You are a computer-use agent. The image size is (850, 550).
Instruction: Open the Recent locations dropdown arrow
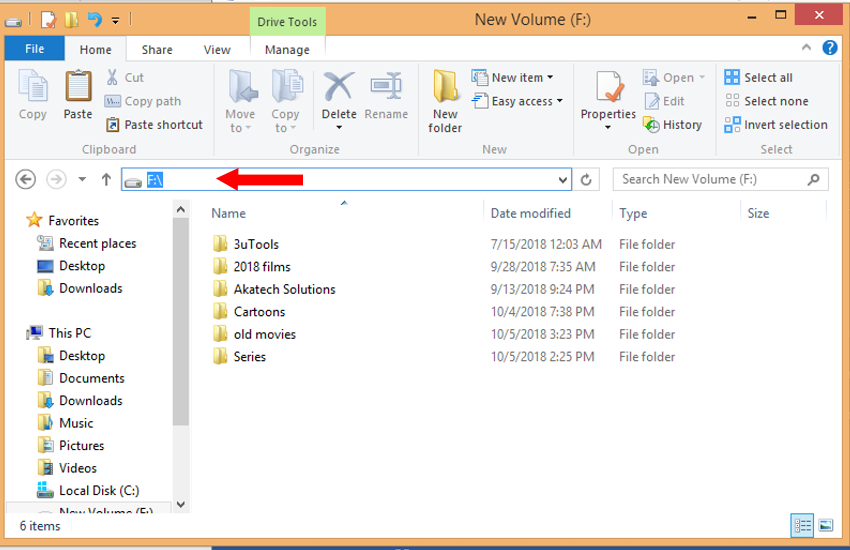pyautogui.click(x=82, y=179)
